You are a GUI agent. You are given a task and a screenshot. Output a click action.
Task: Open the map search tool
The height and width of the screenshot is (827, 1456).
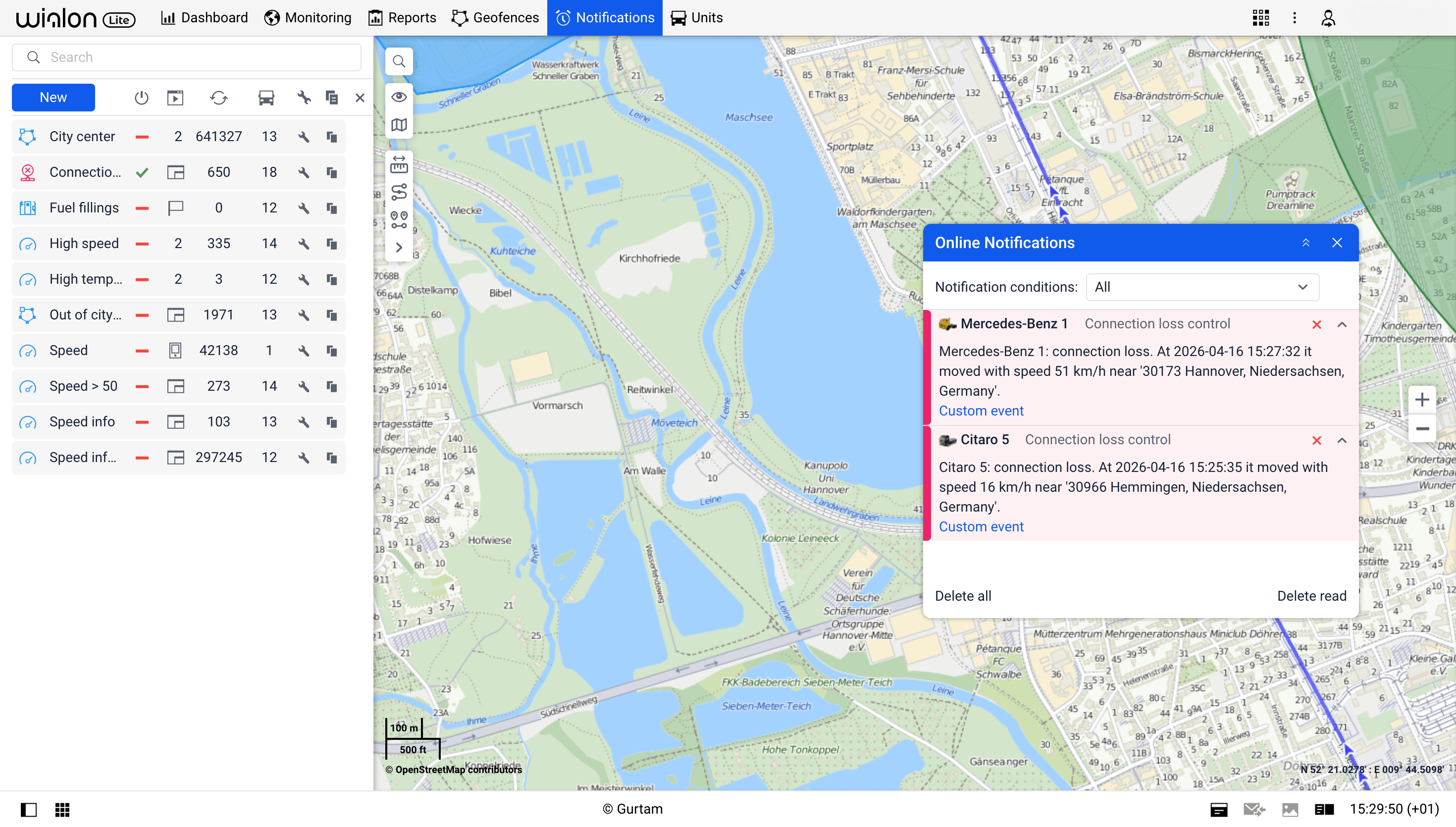(399, 61)
